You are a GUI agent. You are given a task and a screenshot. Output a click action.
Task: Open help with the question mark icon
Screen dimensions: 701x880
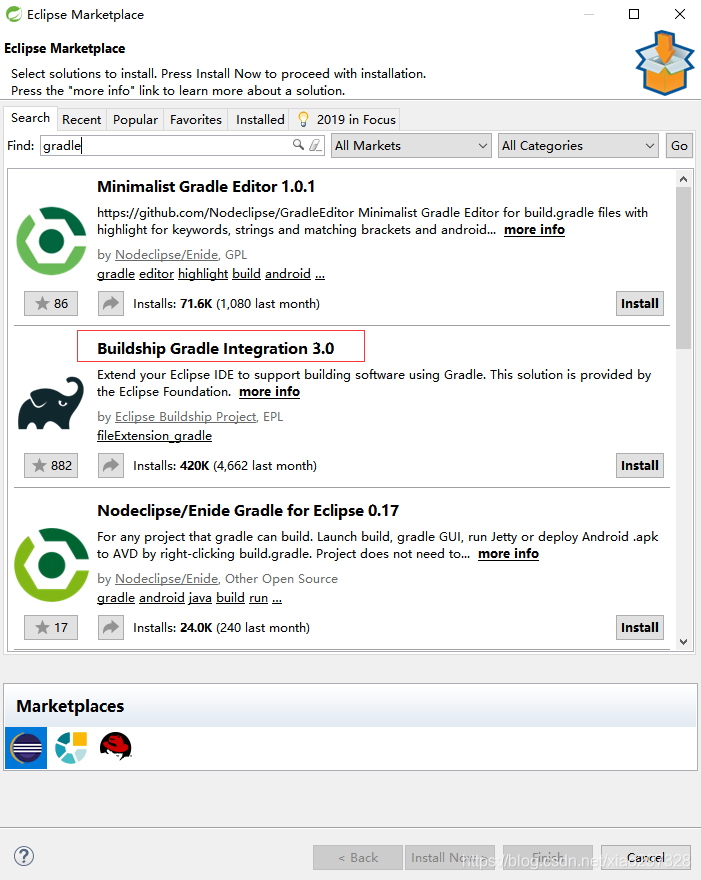[24, 856]
